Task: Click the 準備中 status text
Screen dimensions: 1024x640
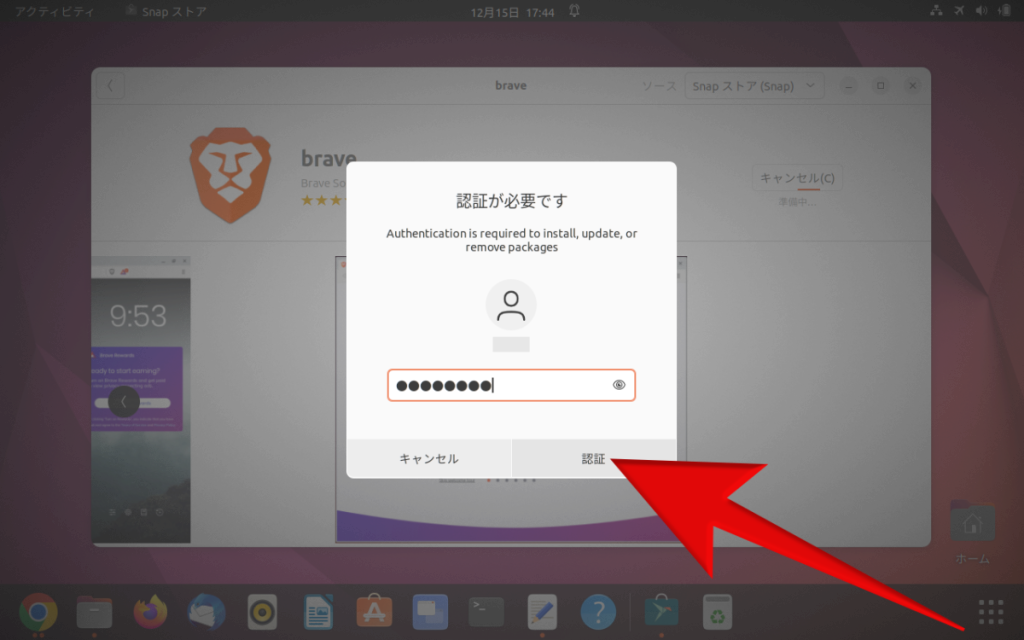Action: point(797,202)
